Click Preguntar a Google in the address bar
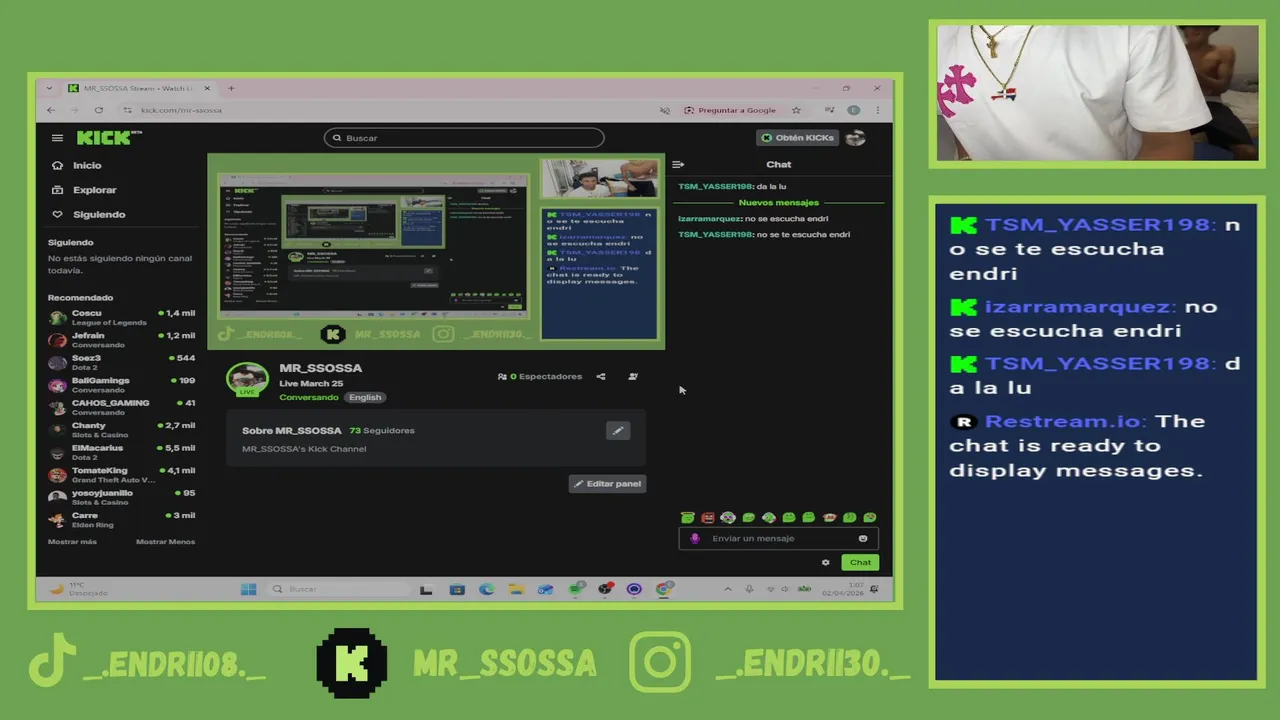Image resolution: width=1280 pixels, height=720 pixels. [731, 110]
